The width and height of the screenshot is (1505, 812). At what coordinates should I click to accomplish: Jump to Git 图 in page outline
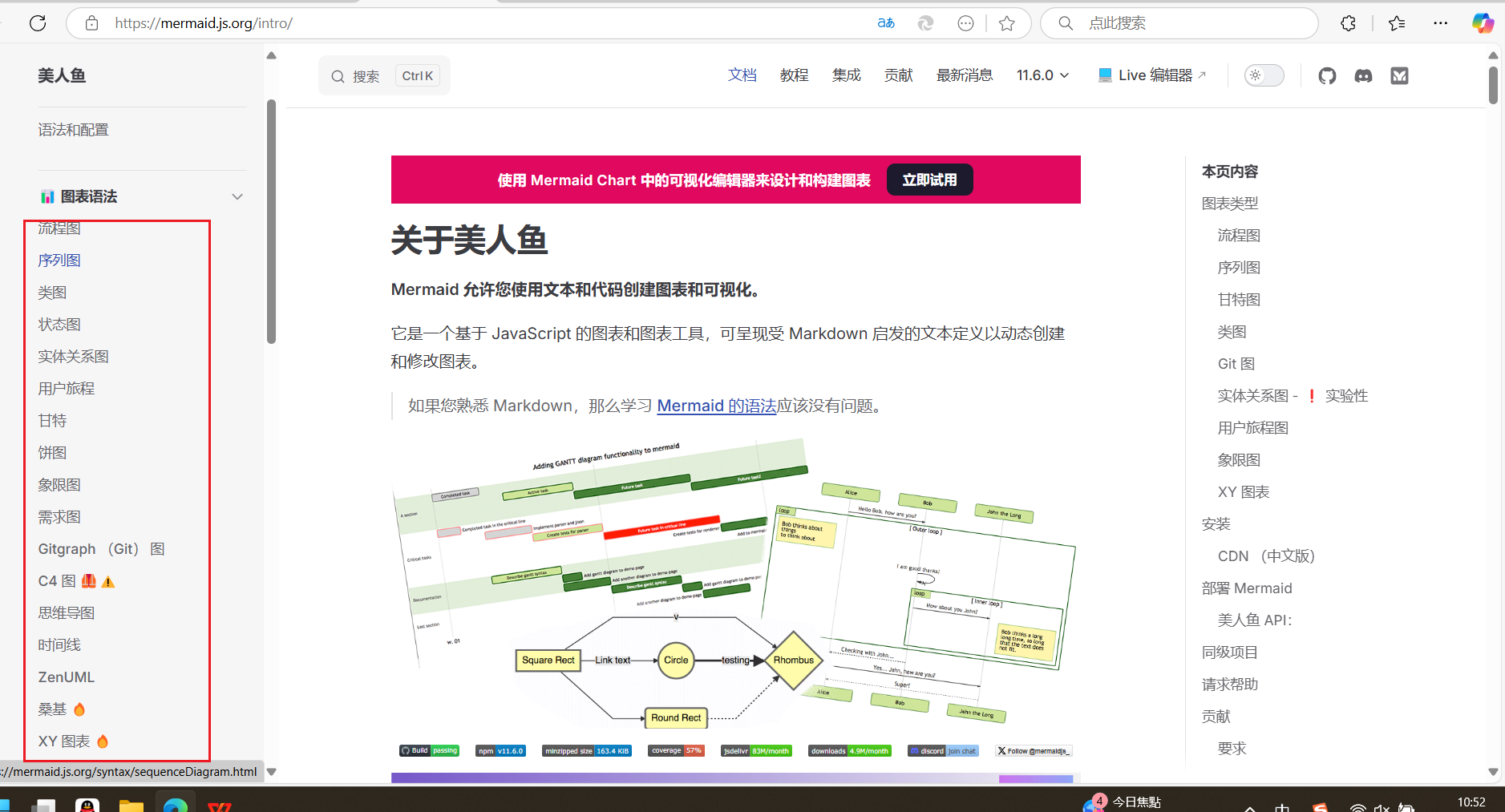(x=1236, y=364)
